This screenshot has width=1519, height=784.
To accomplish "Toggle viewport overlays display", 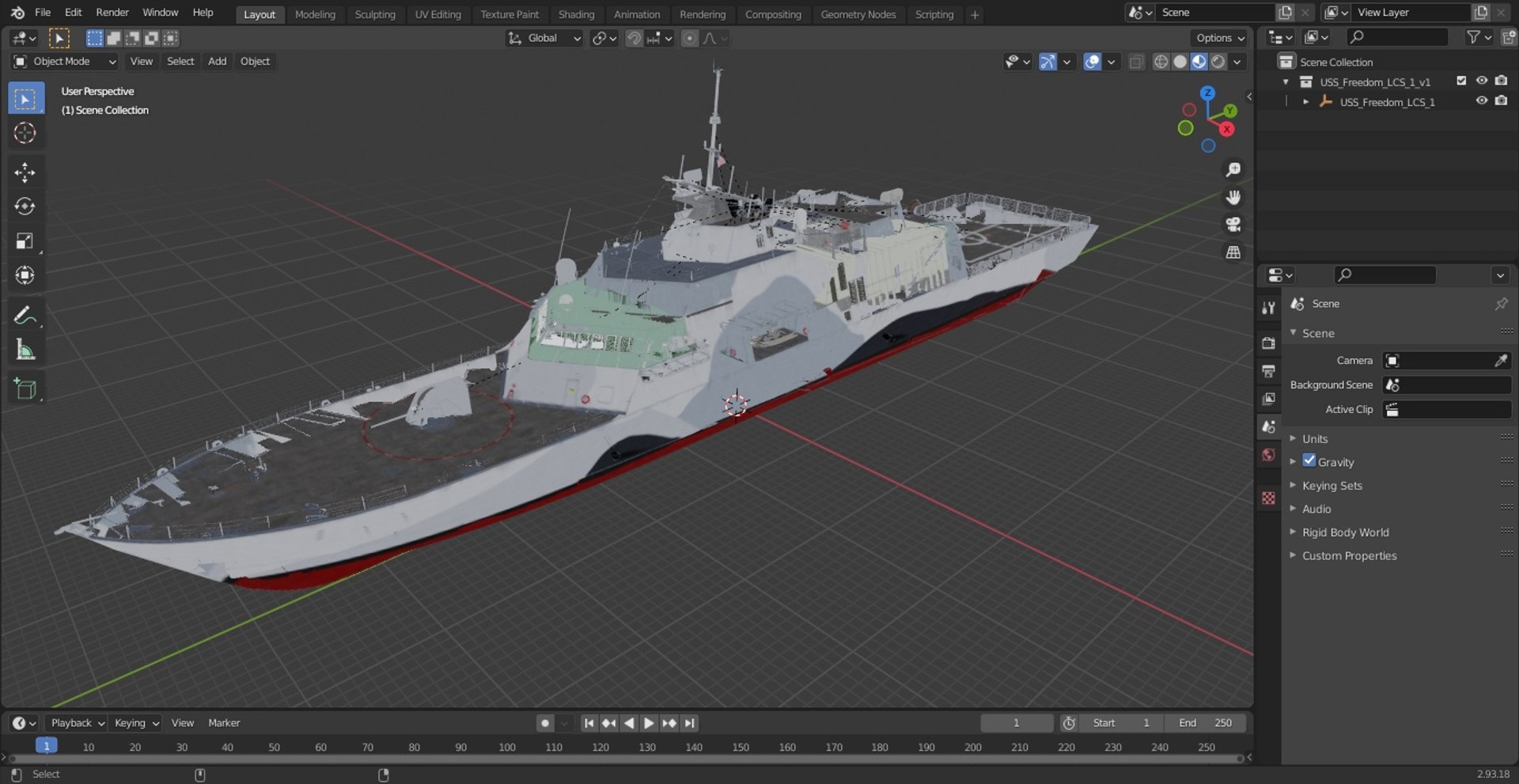I will tap(1092, 62).
